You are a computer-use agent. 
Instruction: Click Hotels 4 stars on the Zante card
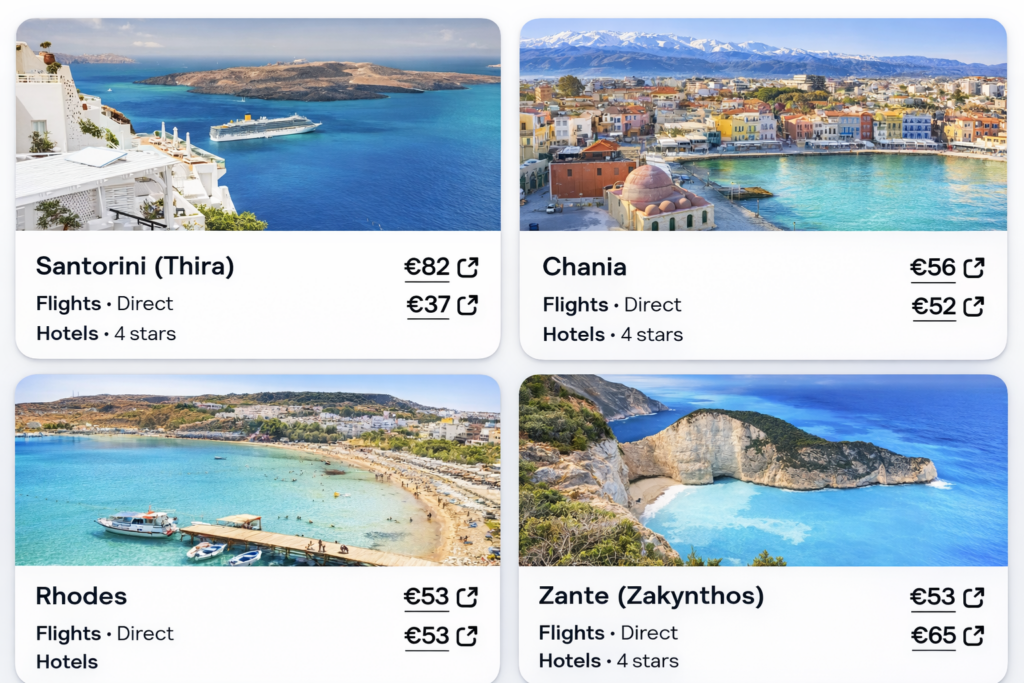pyautogui.click(x=610, y=661)
